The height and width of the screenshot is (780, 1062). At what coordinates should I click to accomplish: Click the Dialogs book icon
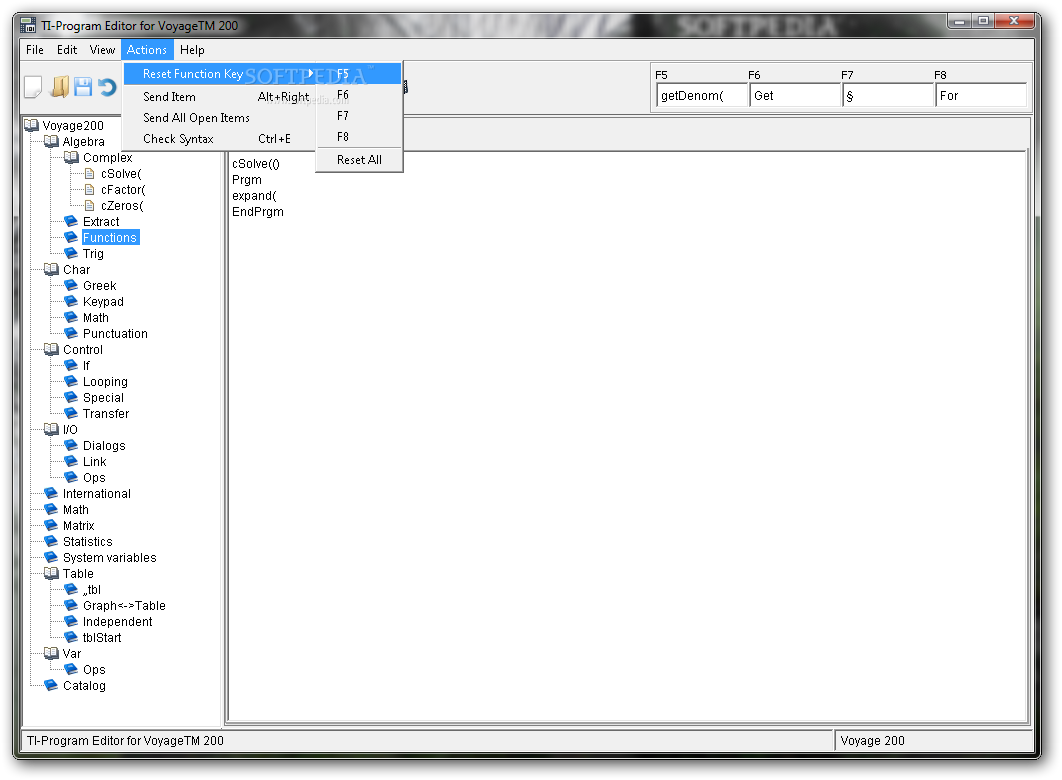(70, 445)
